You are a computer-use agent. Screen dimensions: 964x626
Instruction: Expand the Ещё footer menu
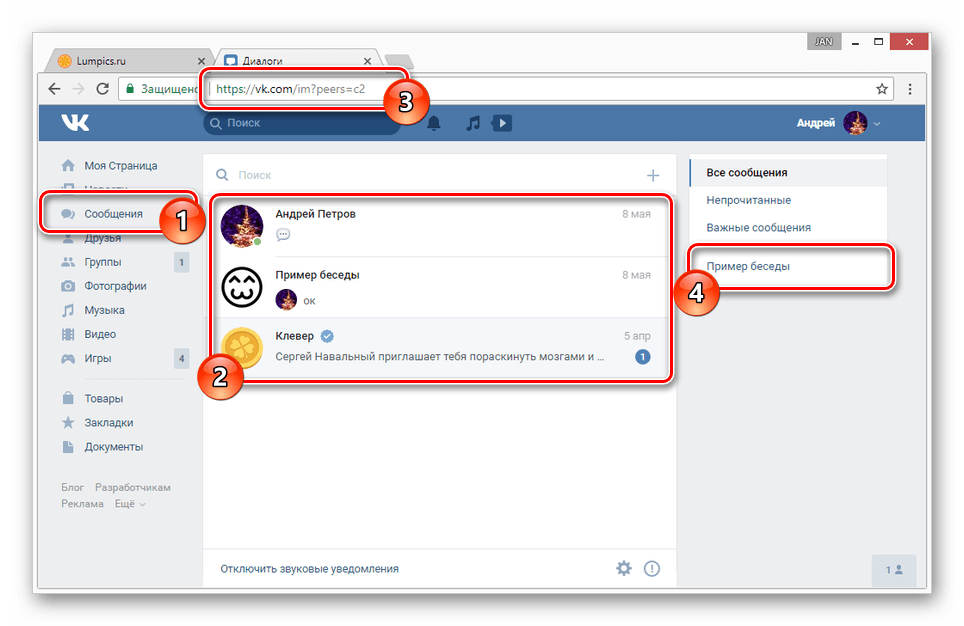click(x=130, y=504)
